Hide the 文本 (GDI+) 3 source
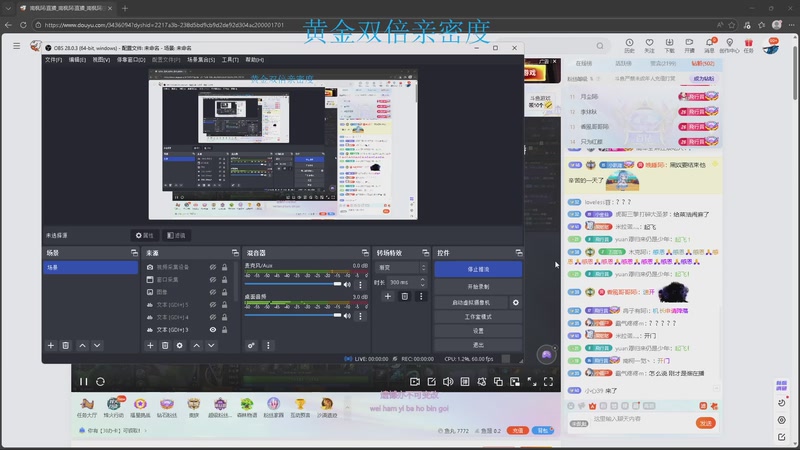Viewport: 800px width, 450px height. pos(213,330)
